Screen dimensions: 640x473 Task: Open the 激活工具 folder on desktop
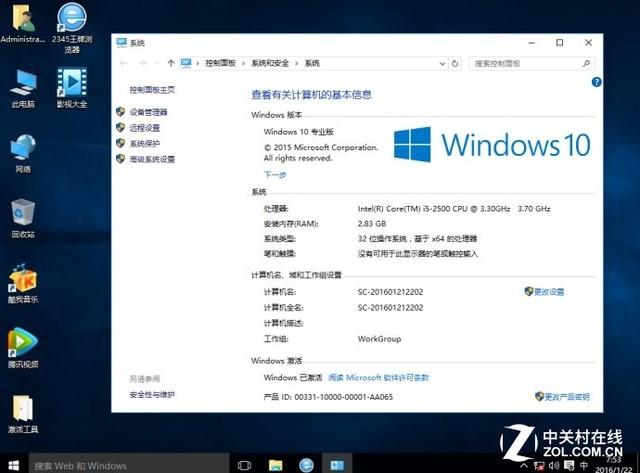[23, 414]
